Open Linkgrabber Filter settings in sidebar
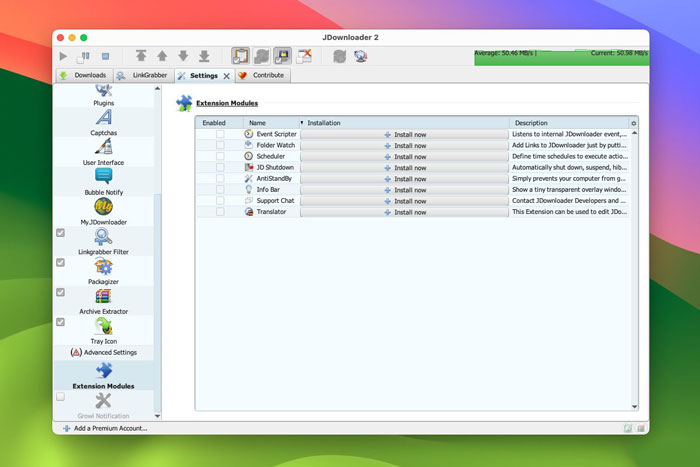Screen dimensions: 700x467 (x=104, y=242)
